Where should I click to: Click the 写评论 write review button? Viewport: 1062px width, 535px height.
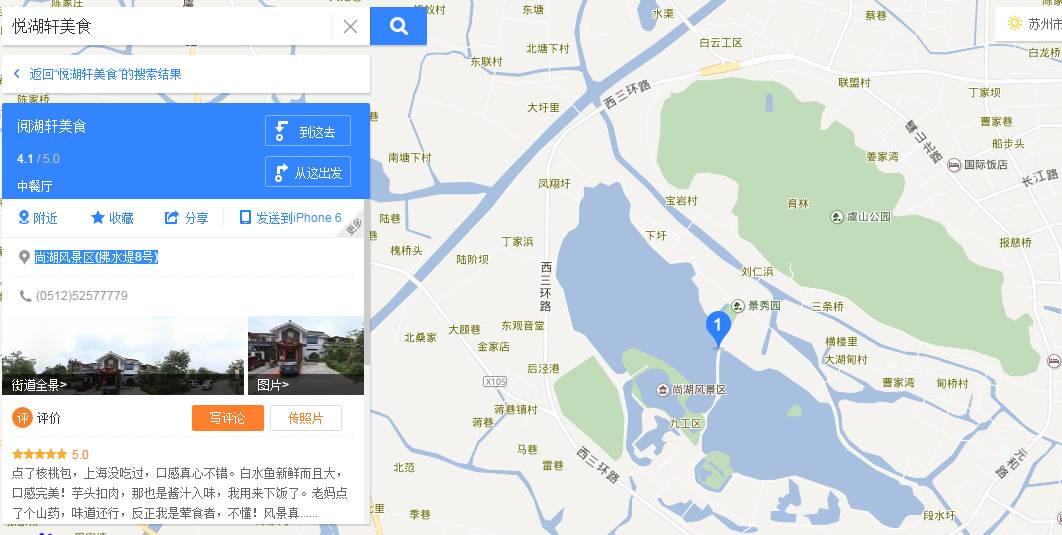(228, 418)
